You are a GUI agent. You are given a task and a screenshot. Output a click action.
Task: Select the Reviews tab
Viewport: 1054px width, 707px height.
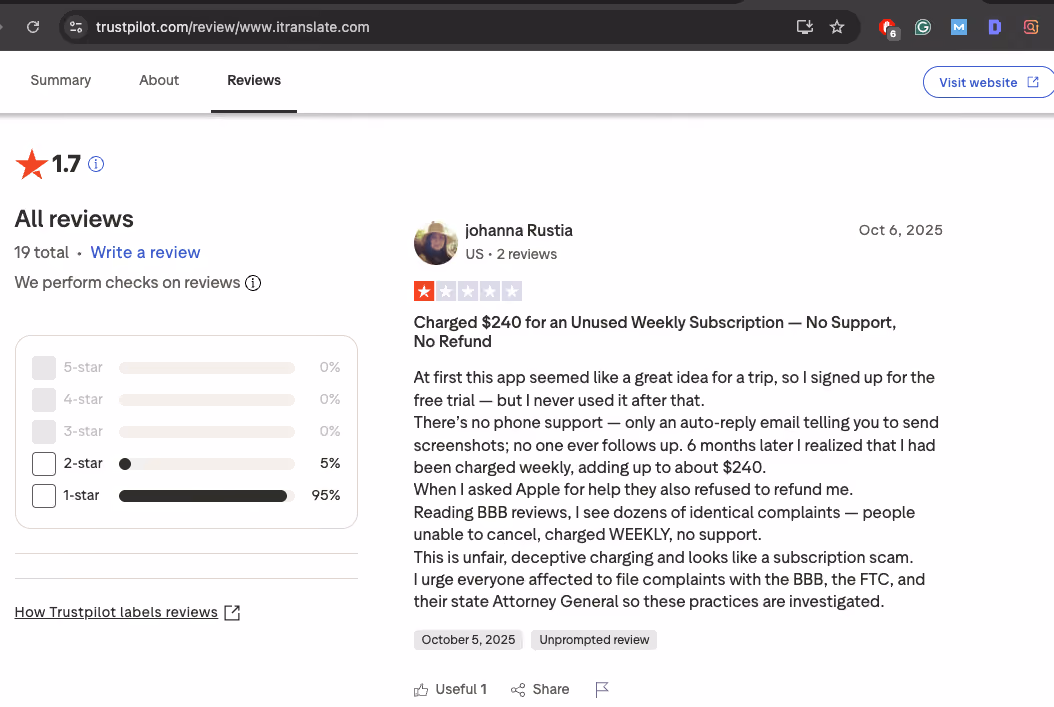click(x=254, y=81)
